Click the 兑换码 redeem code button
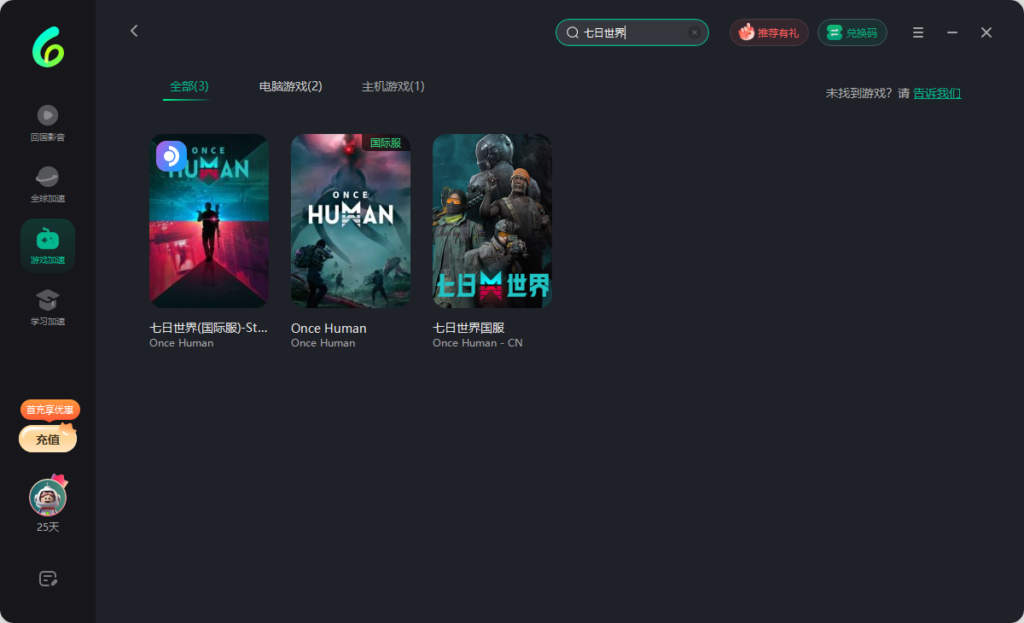The image size is (1024, 623). coord(852,33)
